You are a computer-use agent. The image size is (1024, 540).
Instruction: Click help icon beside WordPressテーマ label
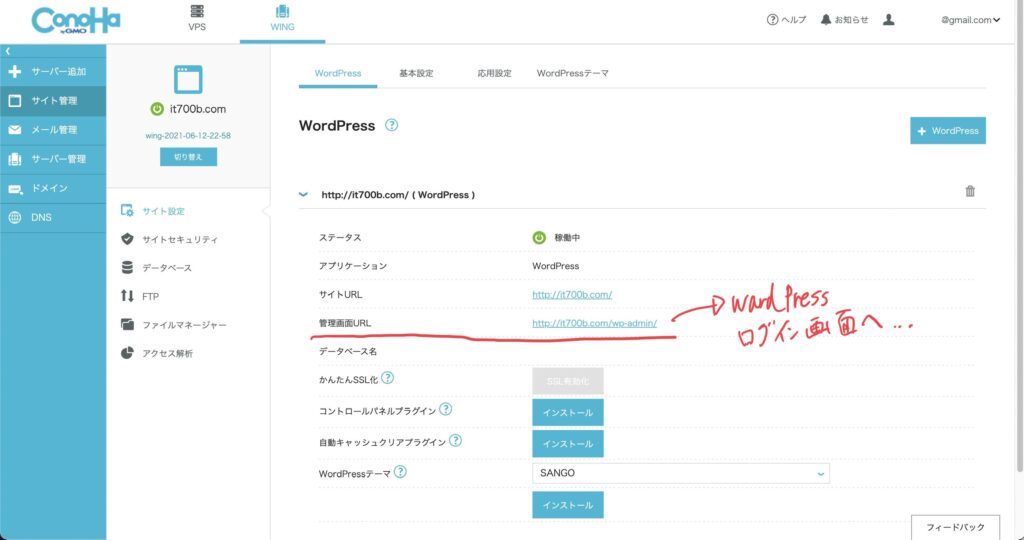click(400, 471)
